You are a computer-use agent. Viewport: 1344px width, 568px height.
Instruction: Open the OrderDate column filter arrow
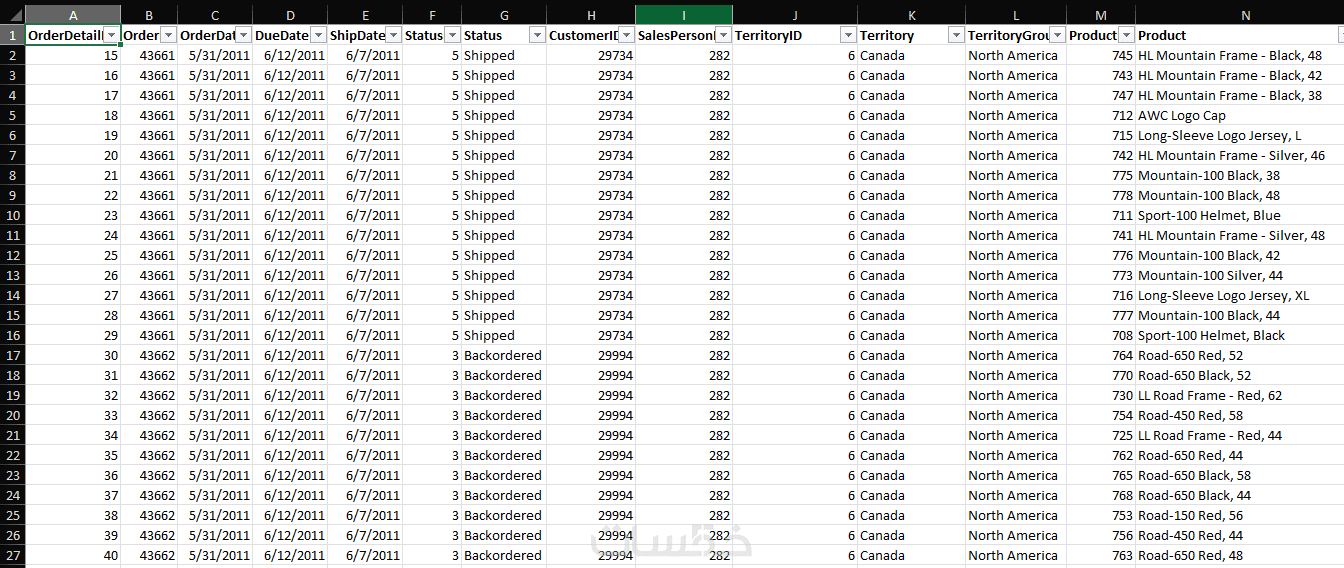243,35
